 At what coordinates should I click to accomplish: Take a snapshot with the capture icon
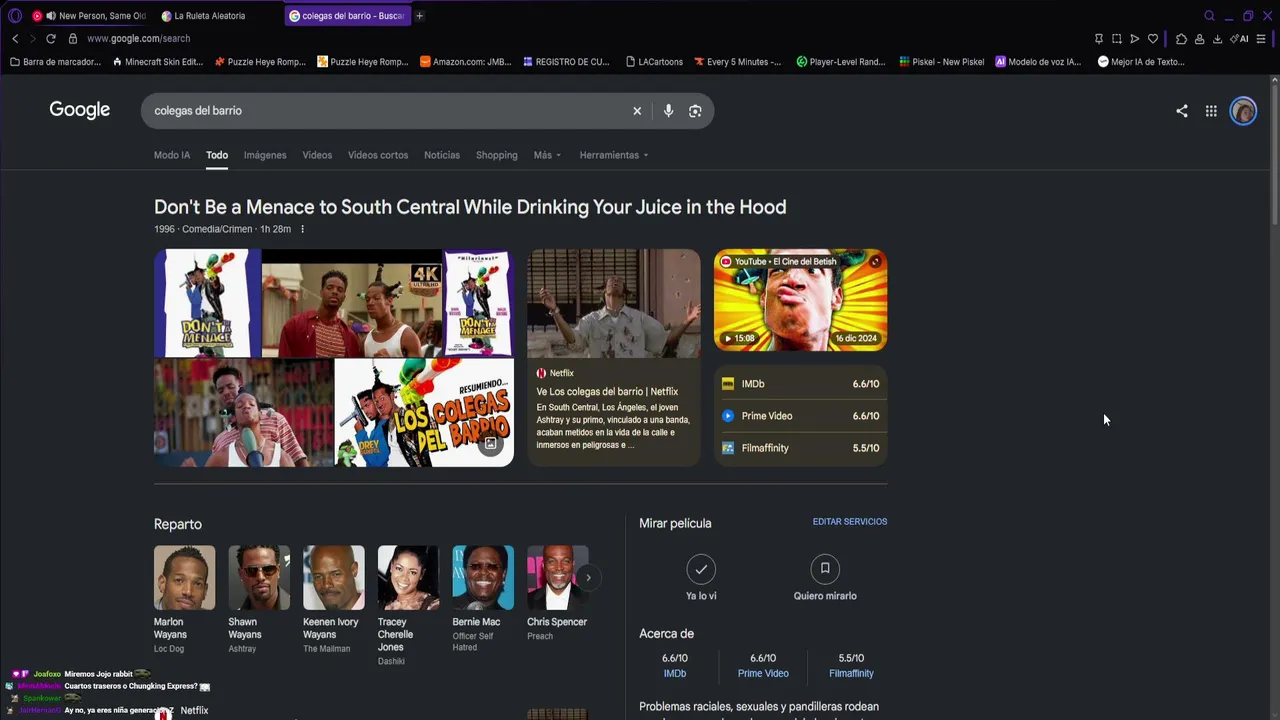tap(1117, 39)
